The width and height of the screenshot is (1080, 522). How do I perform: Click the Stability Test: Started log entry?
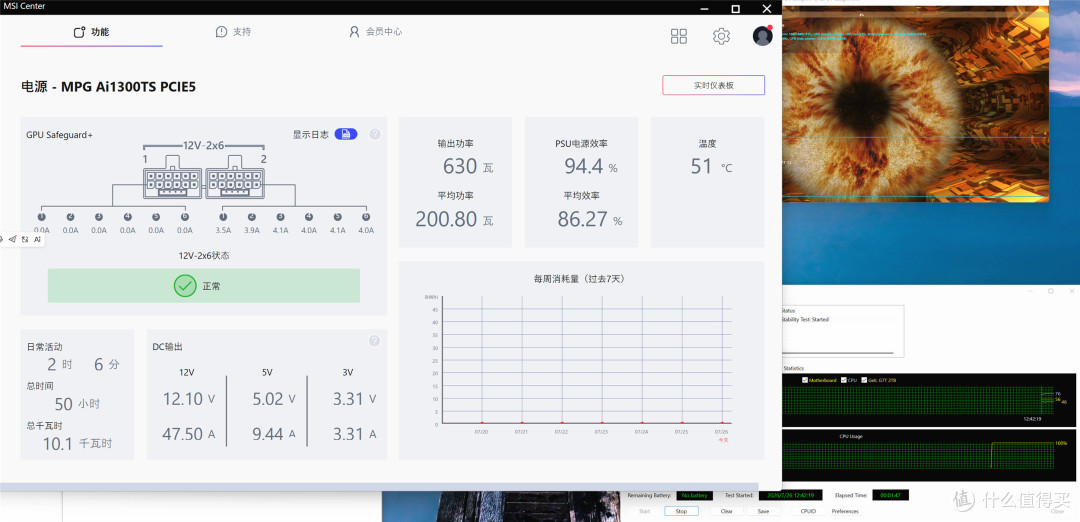click(x=804, y=320)
